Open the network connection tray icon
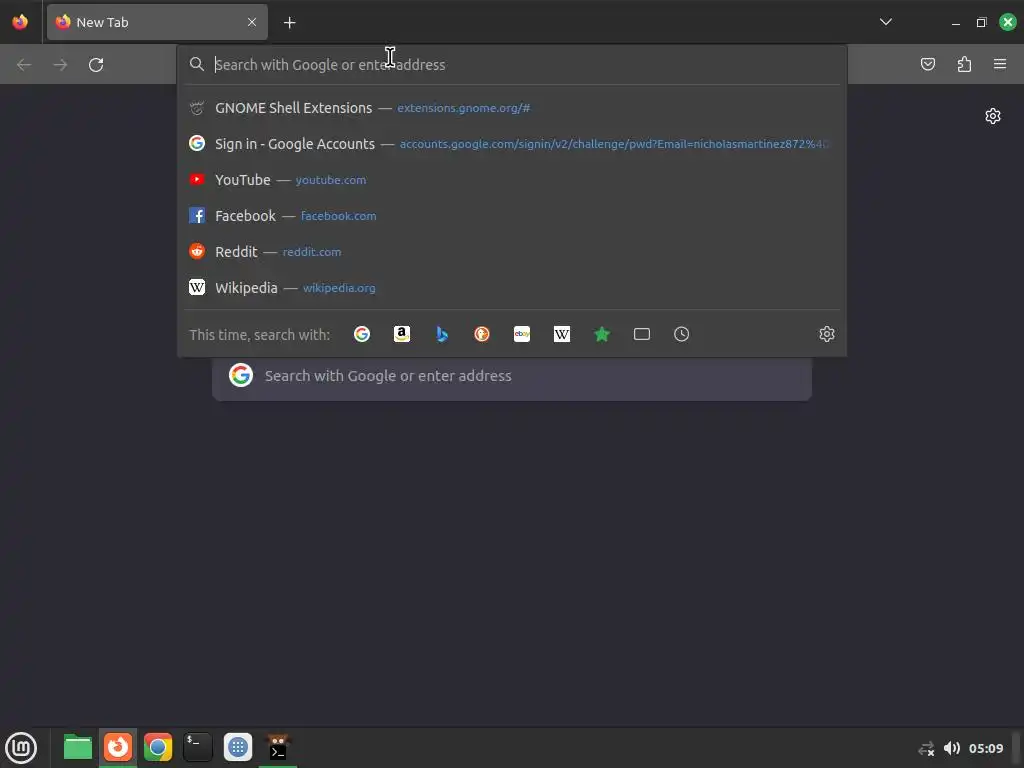The width and height of the screenshot is (1024, 768). [x=926, y=748]
